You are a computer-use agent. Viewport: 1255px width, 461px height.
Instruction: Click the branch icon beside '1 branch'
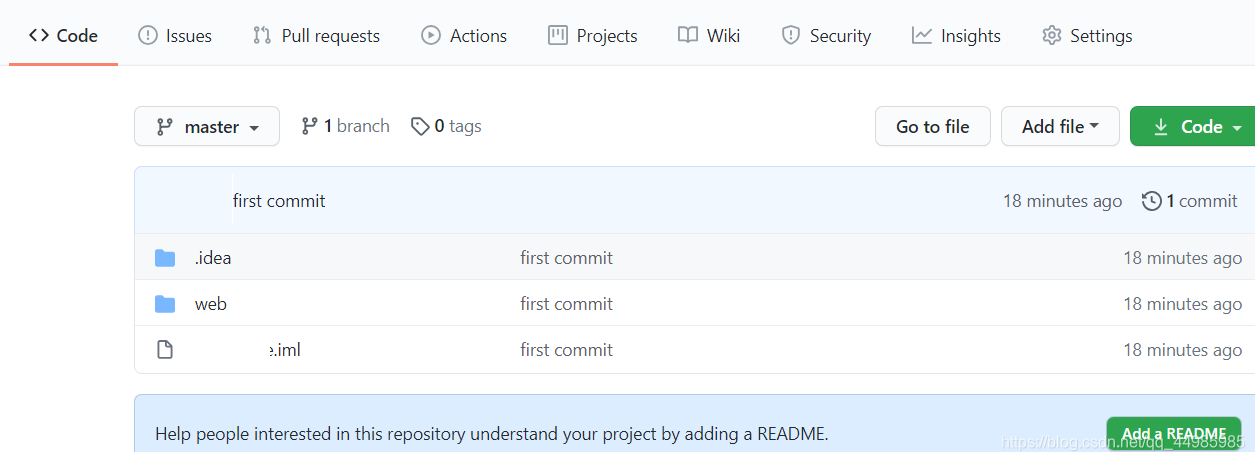pyautogui.click(x=310, y=126)
